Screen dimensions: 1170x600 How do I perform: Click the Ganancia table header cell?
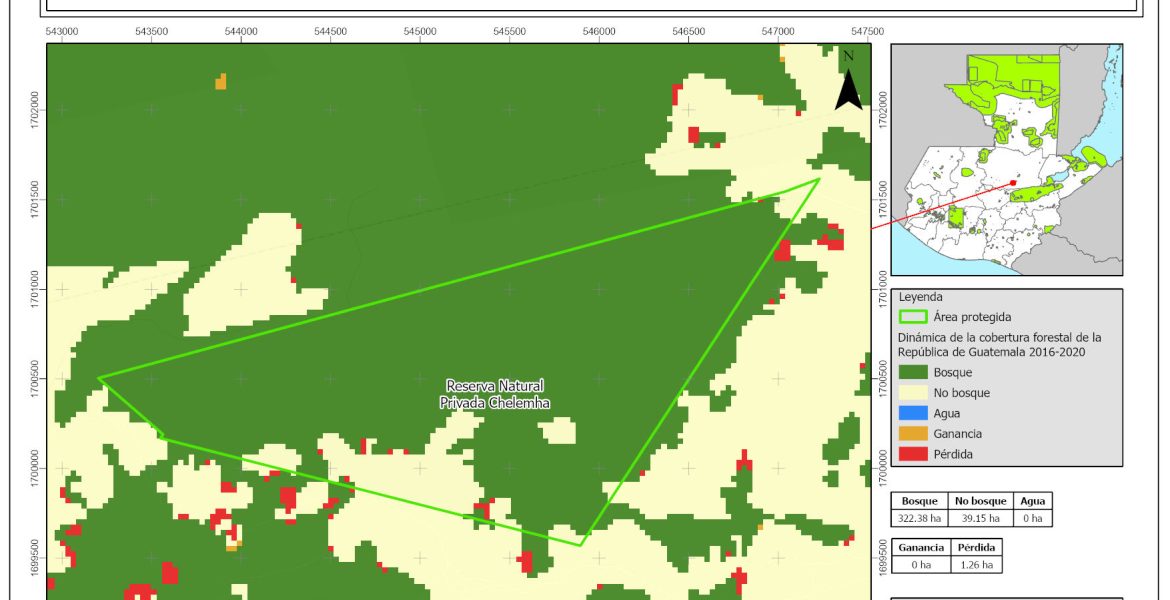[920, 548]
